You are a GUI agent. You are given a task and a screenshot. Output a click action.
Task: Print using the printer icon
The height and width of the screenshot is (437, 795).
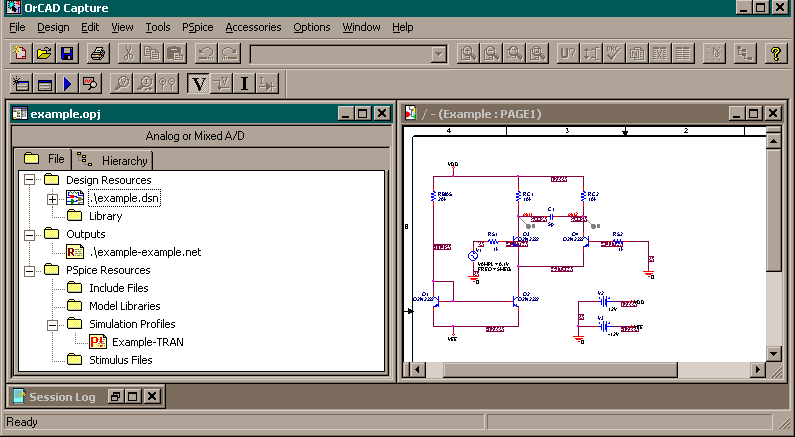tap(98, 53)
